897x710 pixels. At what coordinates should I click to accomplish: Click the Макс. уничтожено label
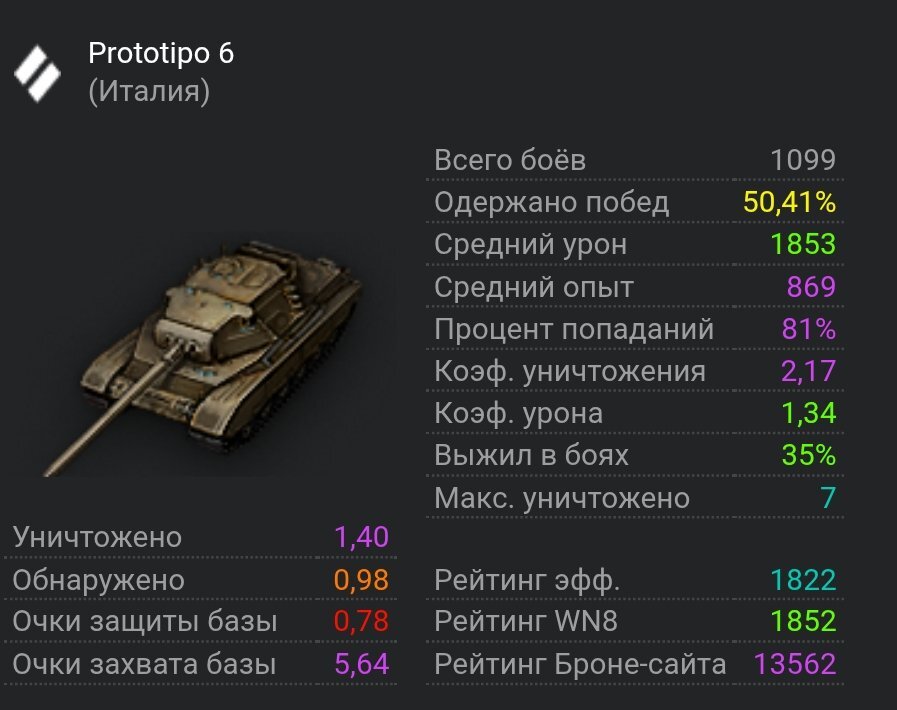tap(562, 498)
